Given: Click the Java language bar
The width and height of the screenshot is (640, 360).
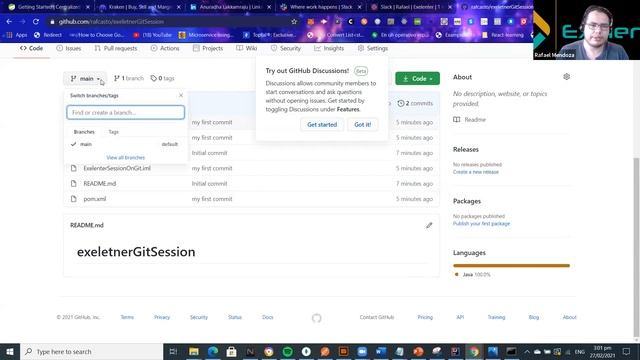Looking at the screenshot, I should click(x=511, y=266).
